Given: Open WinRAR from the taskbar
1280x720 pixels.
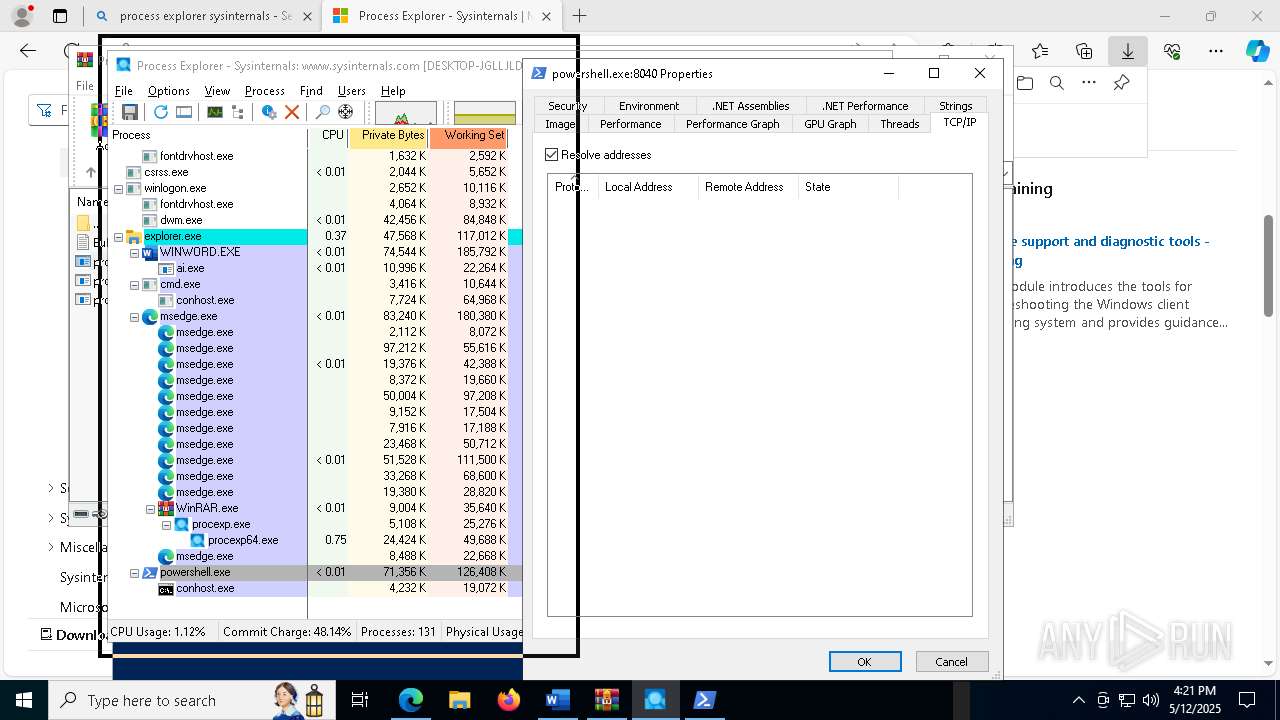Looking at the screenshot, I should click(606, 700).
